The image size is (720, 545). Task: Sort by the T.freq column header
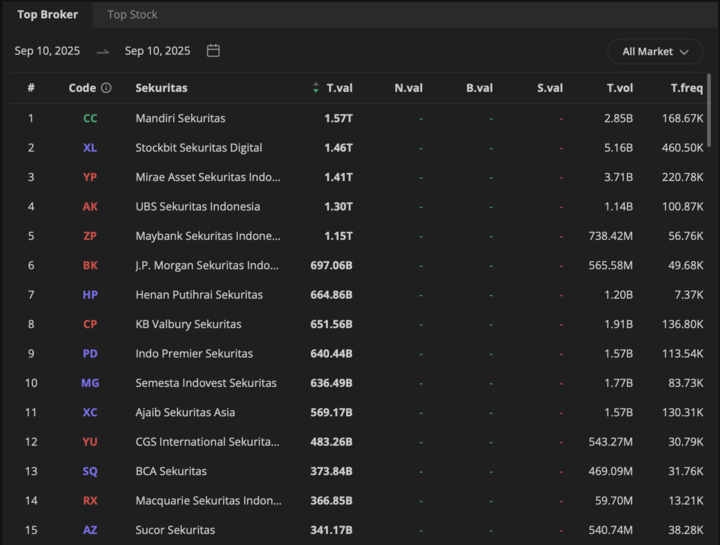click(686, 88)
